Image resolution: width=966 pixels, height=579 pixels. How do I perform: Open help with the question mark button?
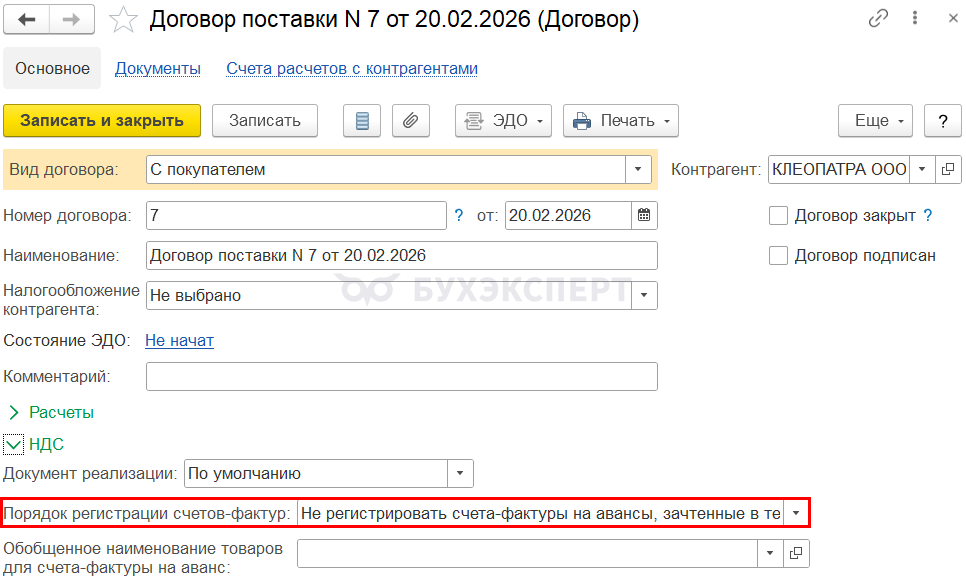[x=943, y=121]
